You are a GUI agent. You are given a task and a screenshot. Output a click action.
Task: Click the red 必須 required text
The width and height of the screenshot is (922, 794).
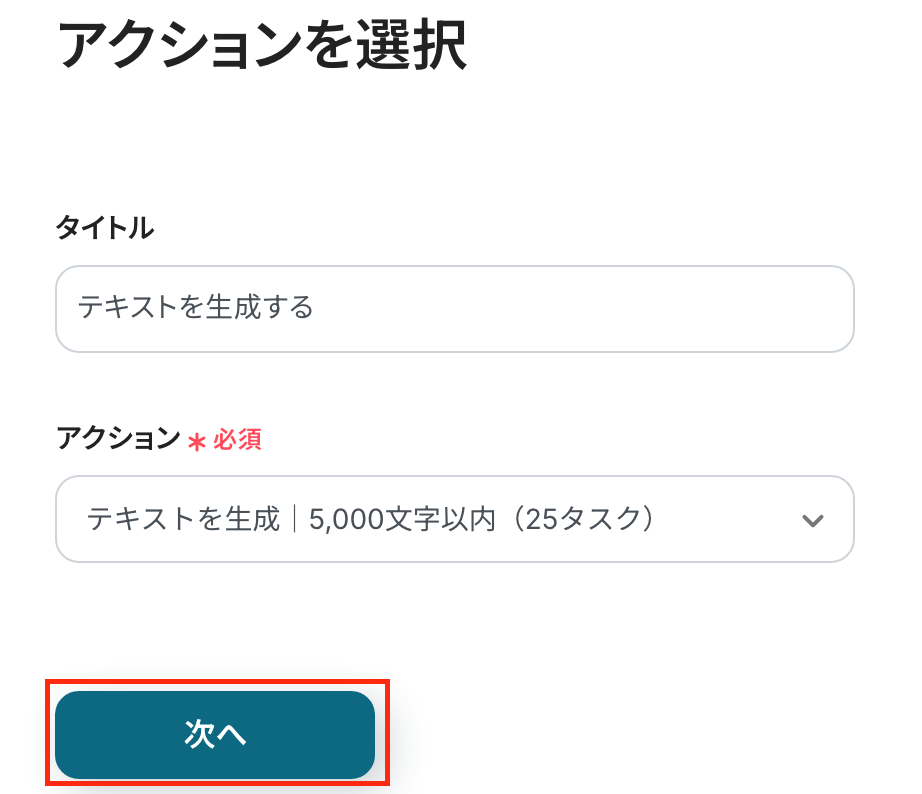point(237,440)
